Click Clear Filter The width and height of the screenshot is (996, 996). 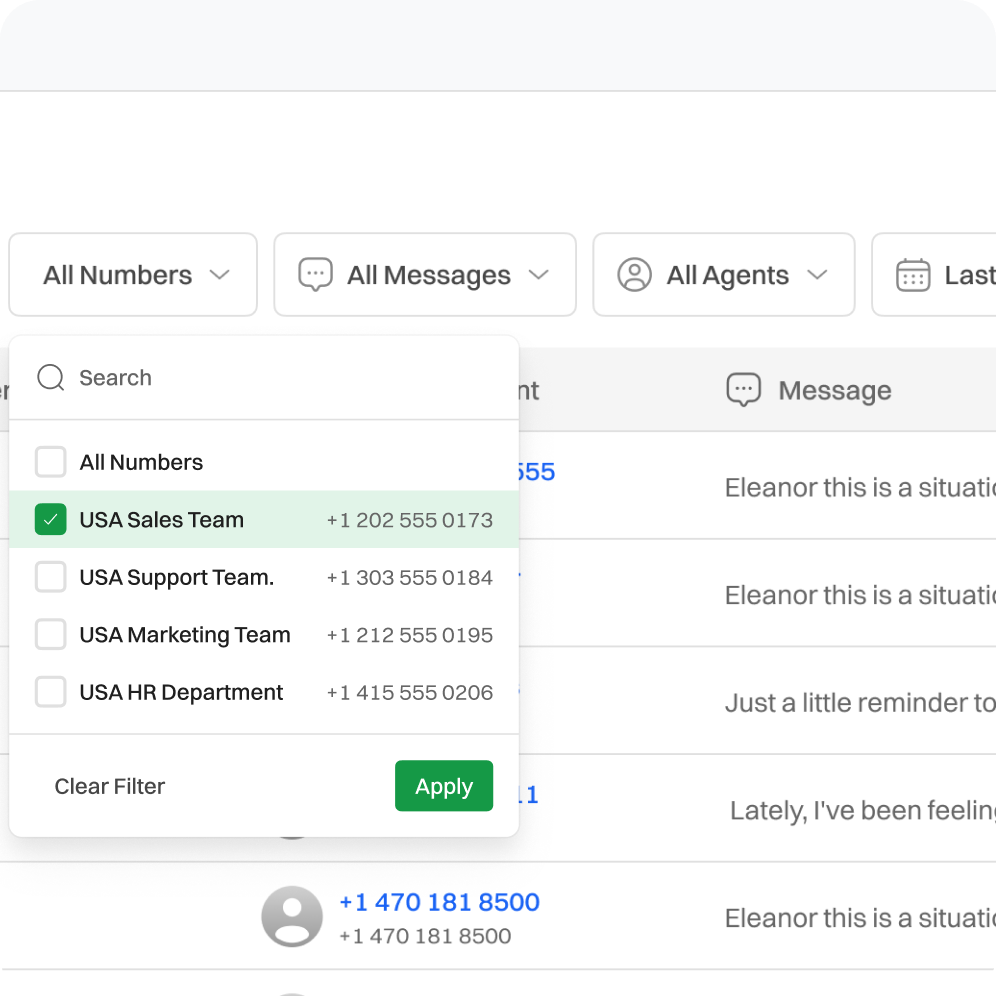click(110, 787)
